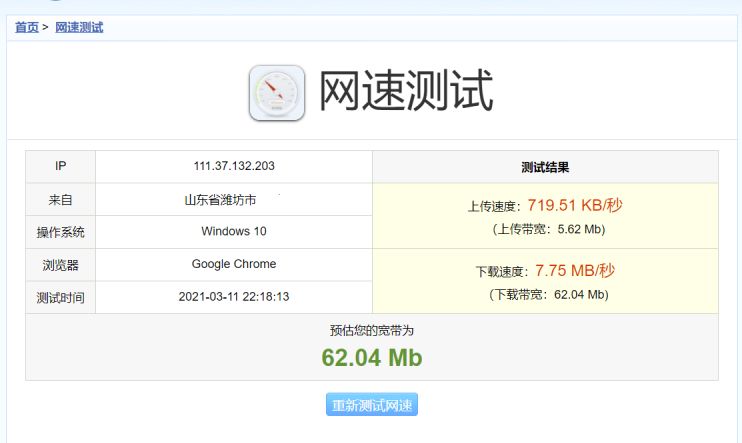
Task: Click the download bandwidth 62.04 Mb line in parentheses
Action: tap(549, 295)
